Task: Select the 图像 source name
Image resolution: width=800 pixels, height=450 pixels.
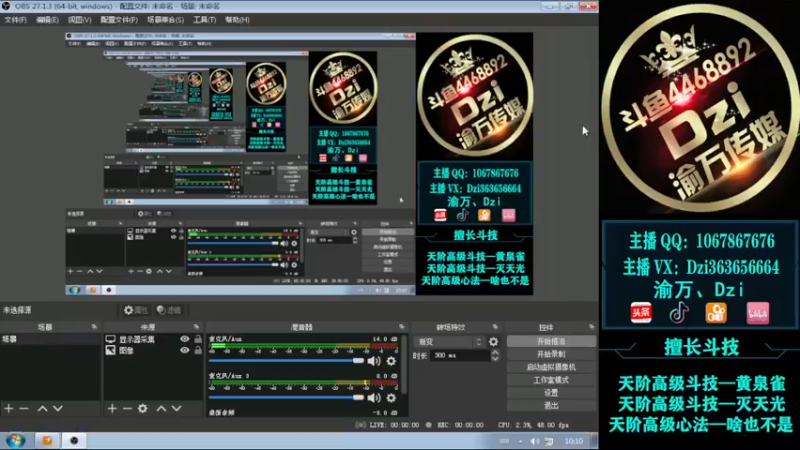Action: click(x=126, y=351)
